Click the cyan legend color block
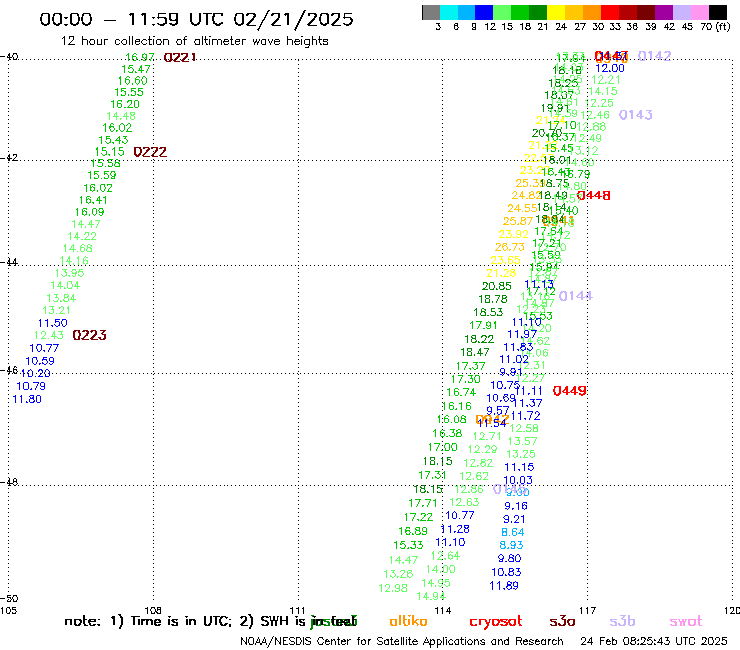This screenshot has height=650, width=740. [448, 12]
